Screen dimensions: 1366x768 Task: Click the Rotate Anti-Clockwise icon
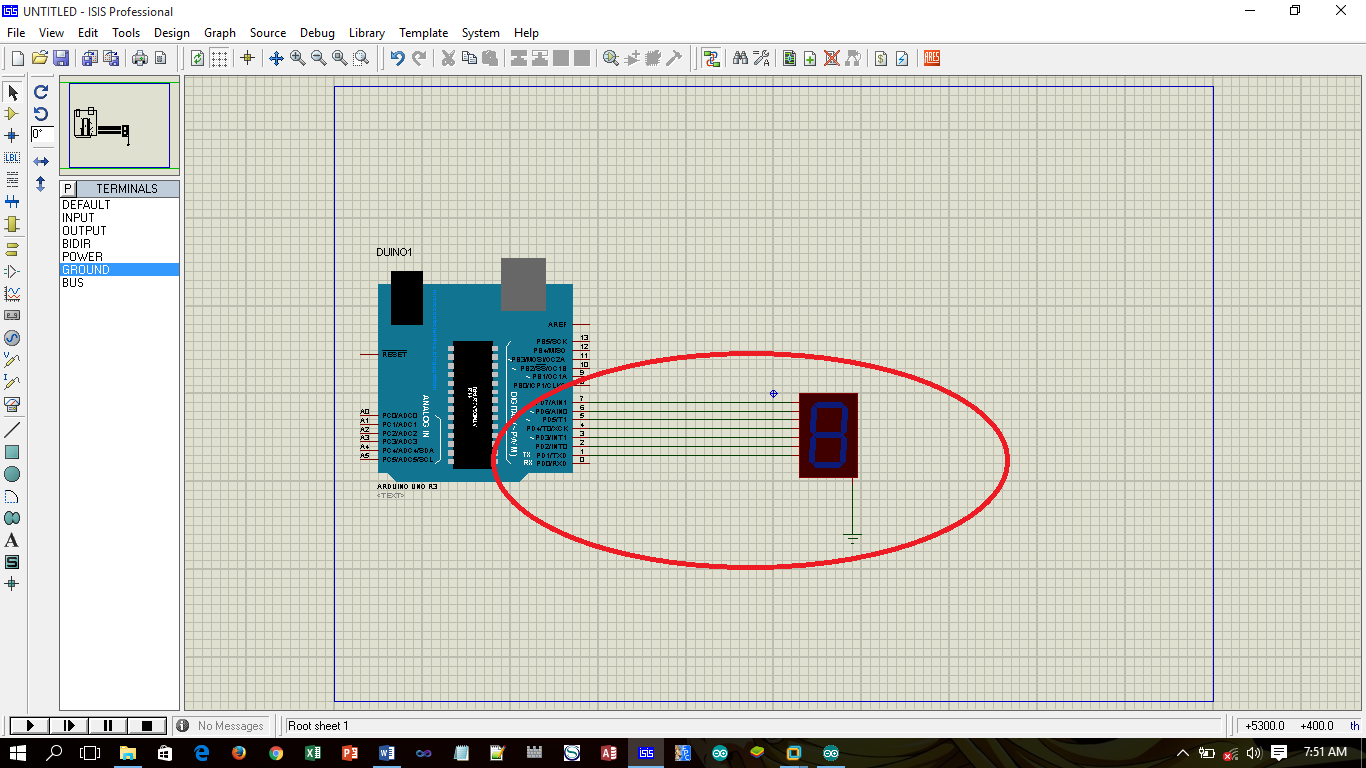tap(41, 113)
